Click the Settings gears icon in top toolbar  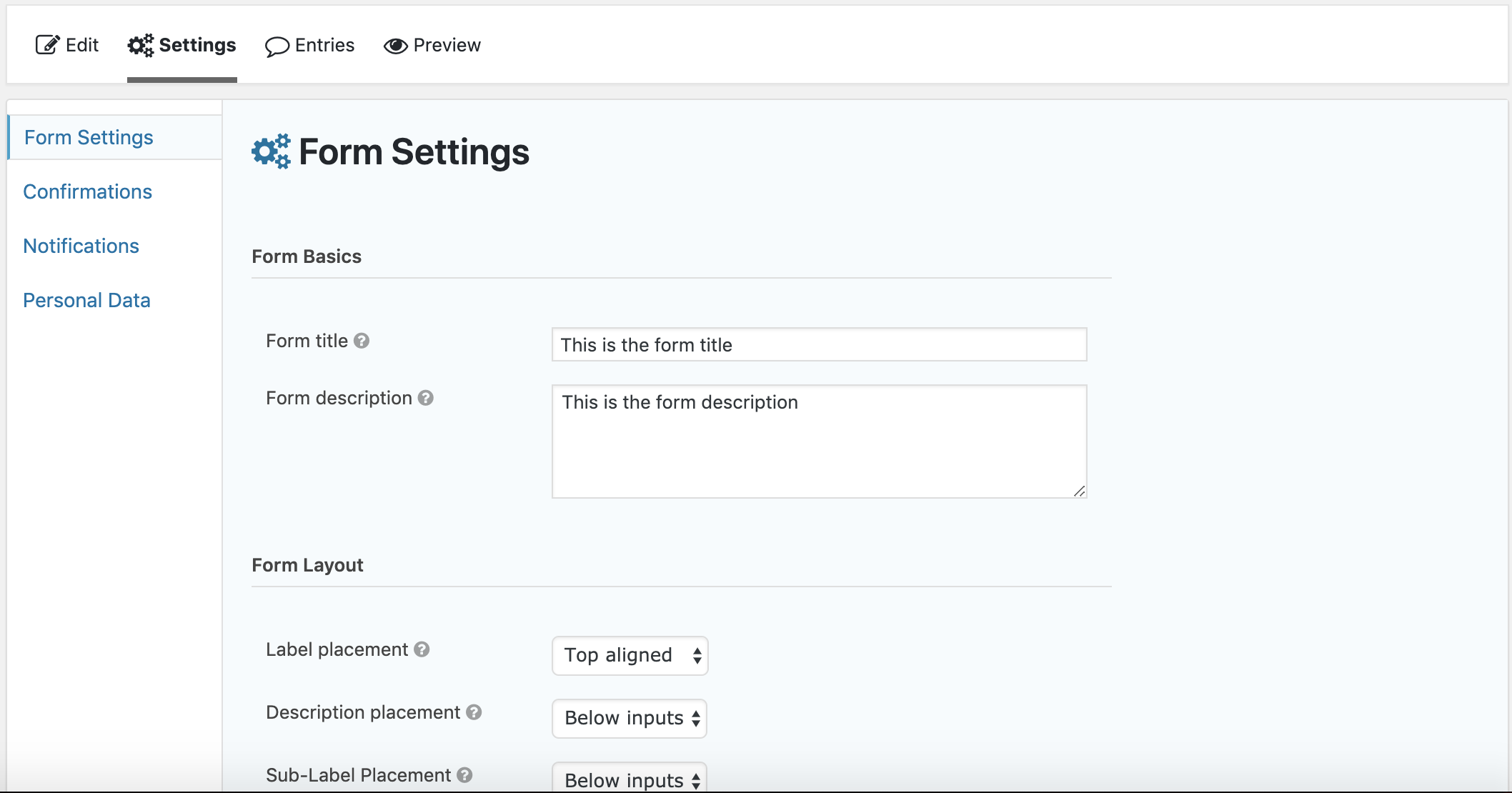[140, 44]
